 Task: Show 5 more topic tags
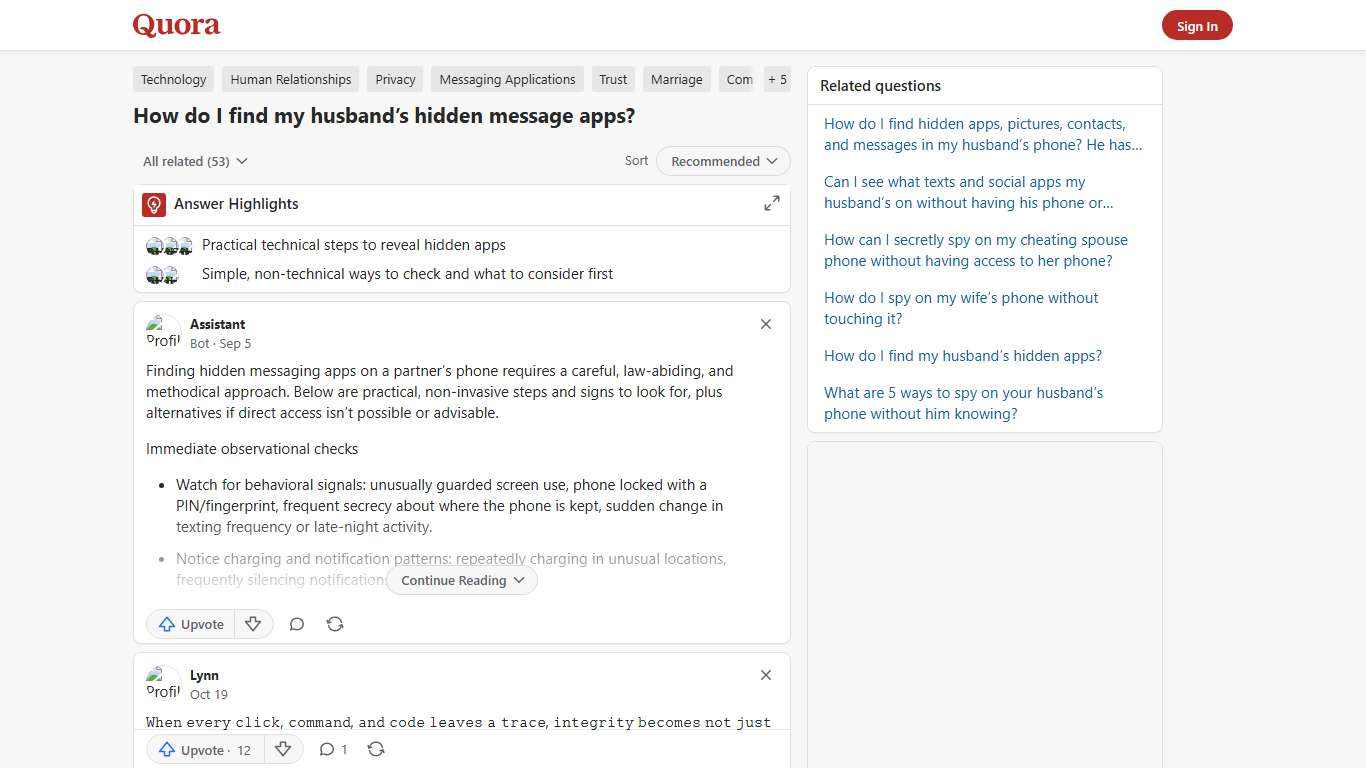click(777, 79)
